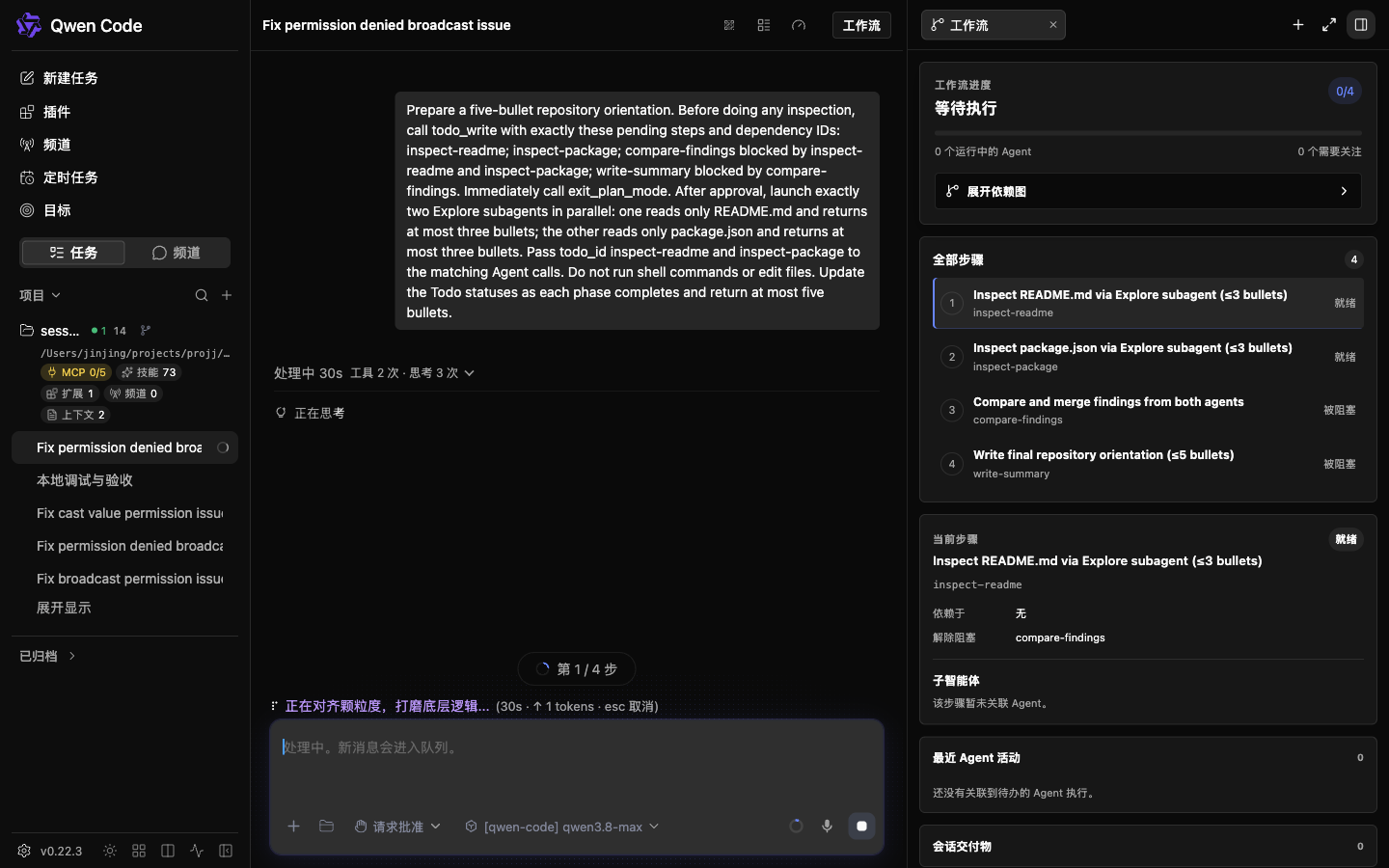Add a new panel tab with plus icon

click(x=1298, y=25)
